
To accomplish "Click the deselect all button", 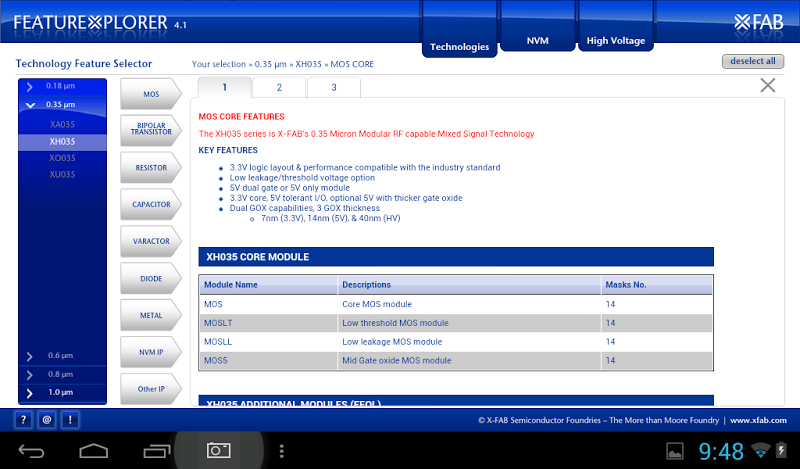I will [753, 61].
